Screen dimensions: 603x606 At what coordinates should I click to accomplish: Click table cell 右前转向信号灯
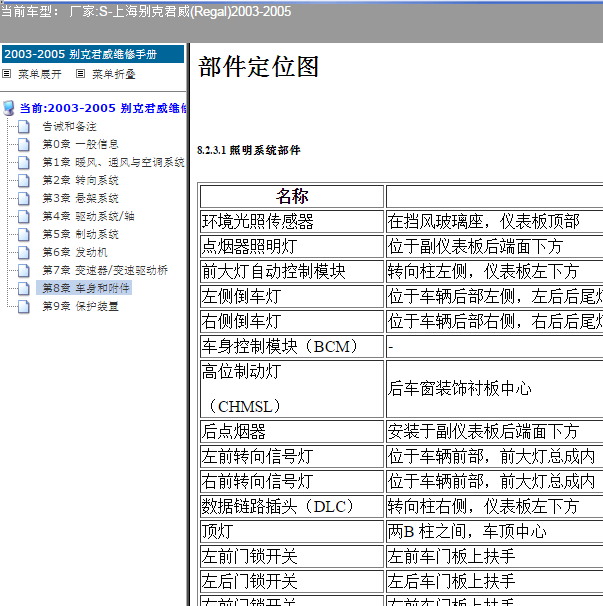coord(292,482)
